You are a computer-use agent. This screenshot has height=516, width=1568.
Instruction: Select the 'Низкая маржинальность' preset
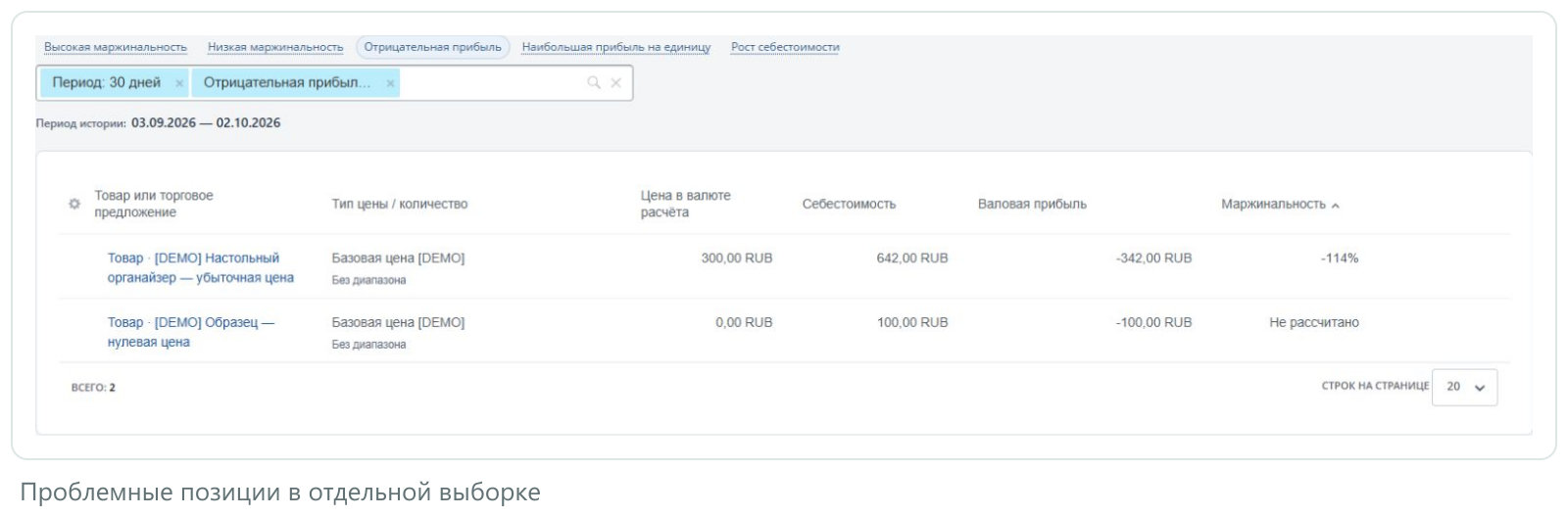coord(275,47)
